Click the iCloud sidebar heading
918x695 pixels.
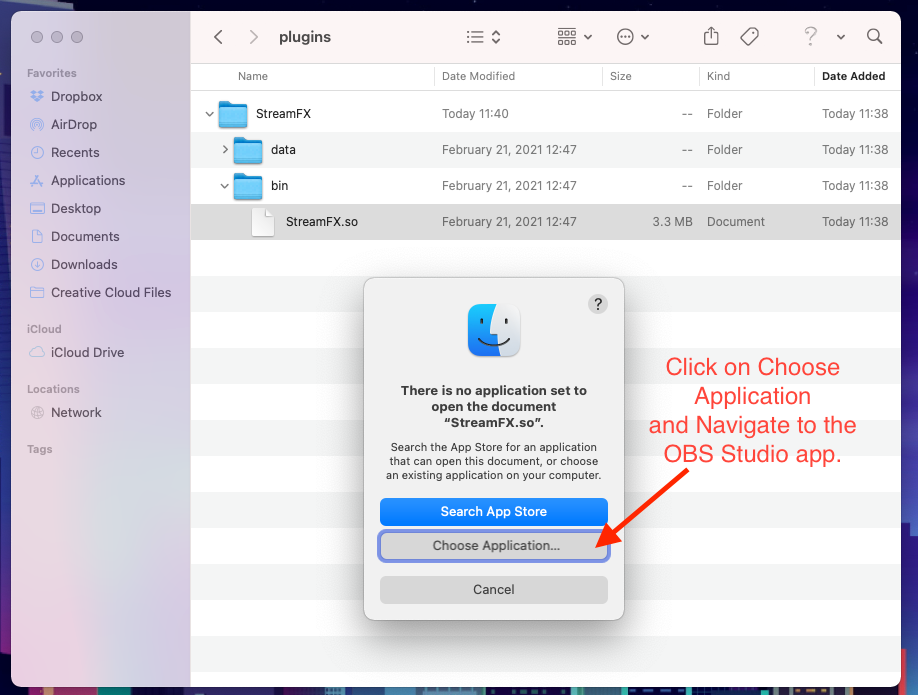(x=44, y=329)
